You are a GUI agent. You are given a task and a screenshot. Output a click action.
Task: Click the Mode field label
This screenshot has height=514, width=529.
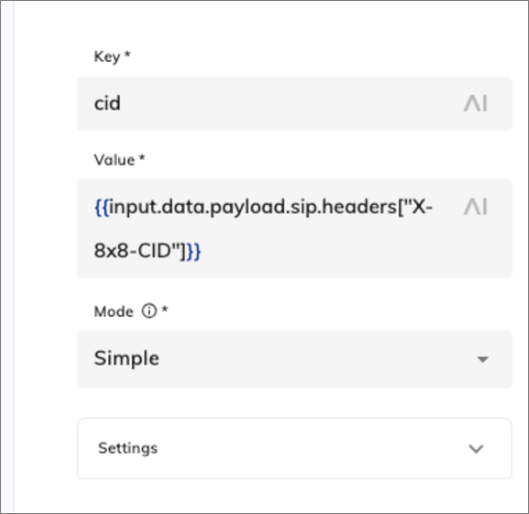[x=114, y=311]
